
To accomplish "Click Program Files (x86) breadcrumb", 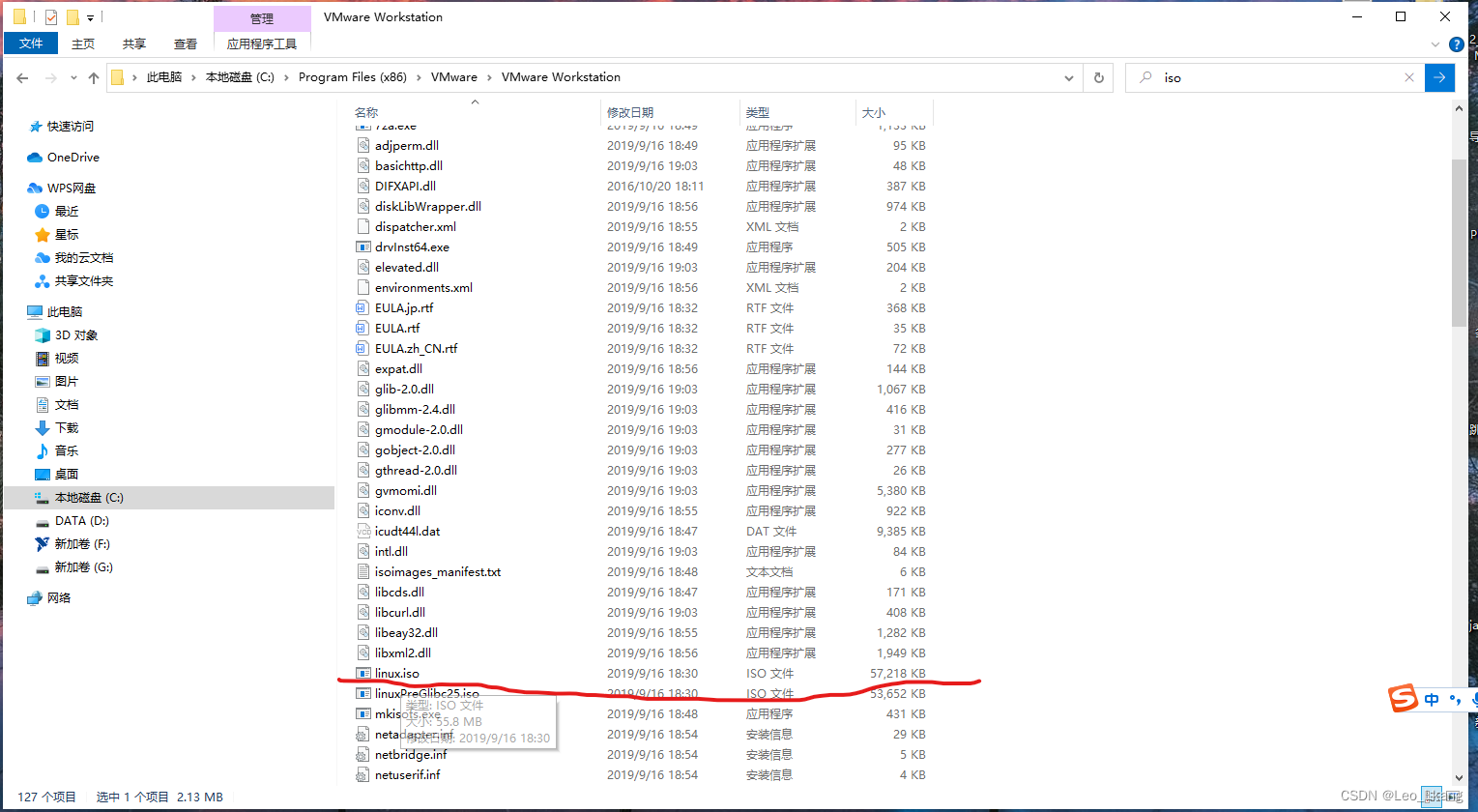I will pyautogui.click(x=353, y=77).
